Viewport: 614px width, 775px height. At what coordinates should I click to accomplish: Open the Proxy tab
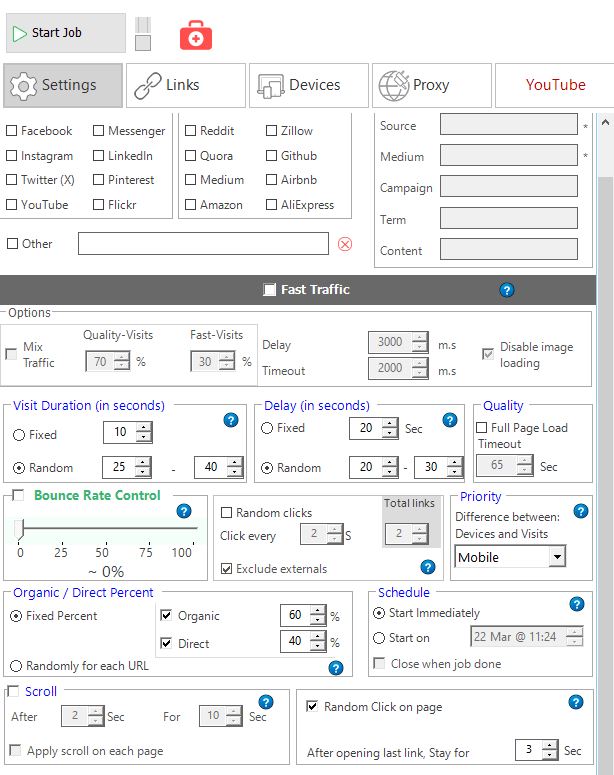coord(431,85)
